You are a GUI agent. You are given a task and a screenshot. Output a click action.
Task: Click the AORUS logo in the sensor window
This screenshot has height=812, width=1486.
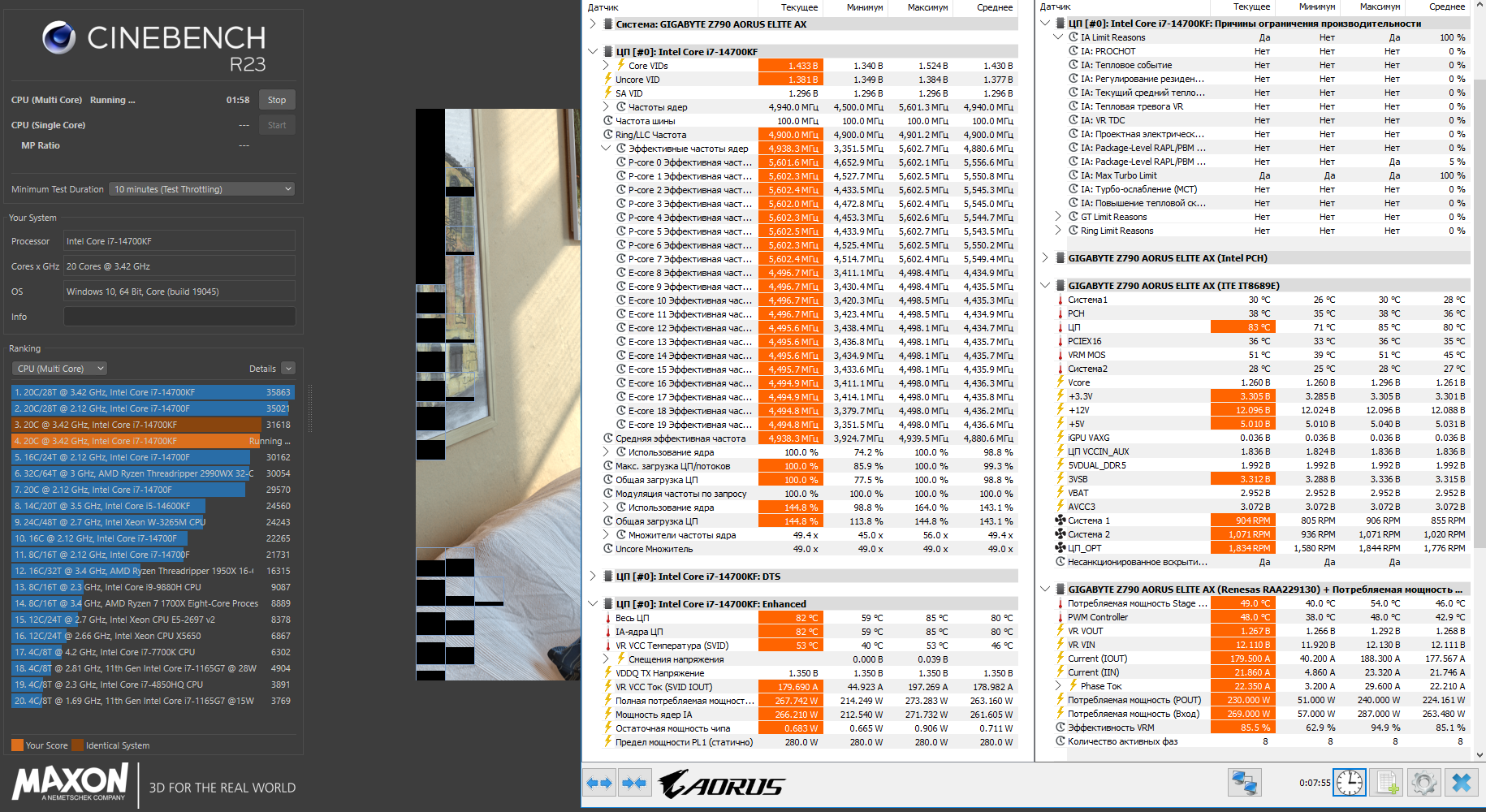(x=721, y=784)
